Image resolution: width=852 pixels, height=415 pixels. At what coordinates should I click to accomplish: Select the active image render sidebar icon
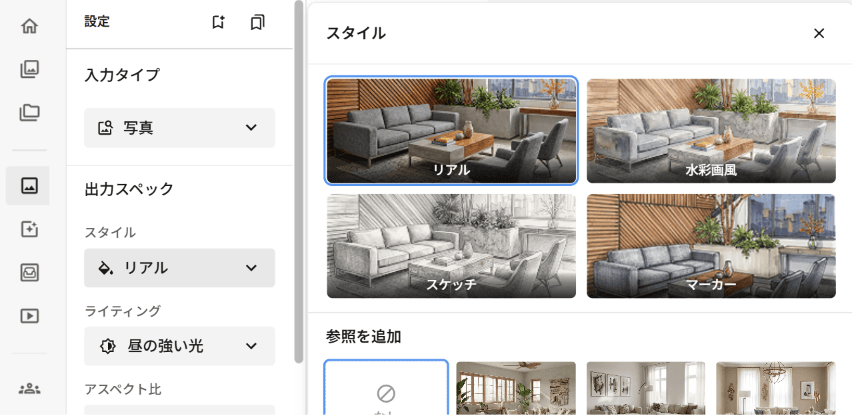28,186
